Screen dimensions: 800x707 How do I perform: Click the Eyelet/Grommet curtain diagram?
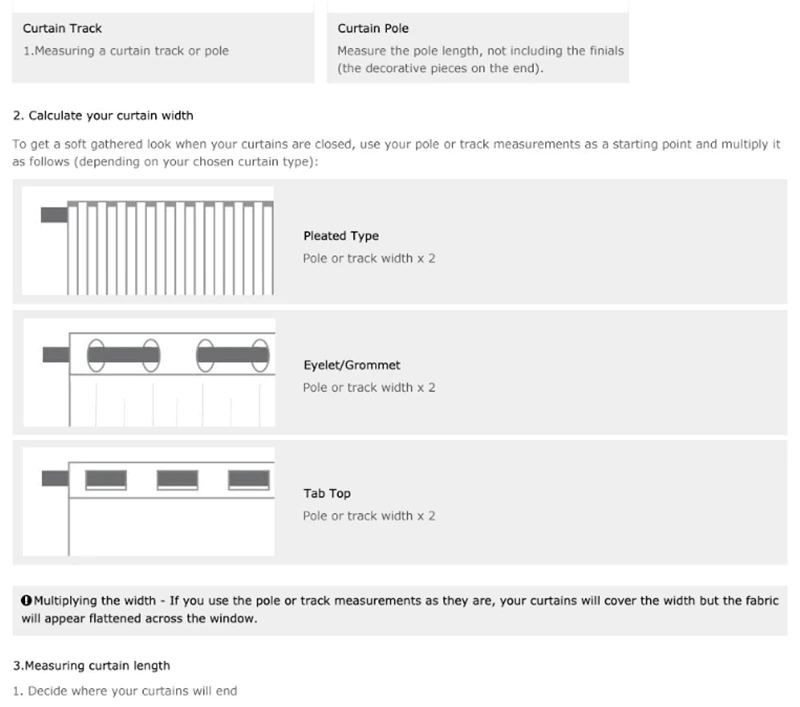pyautogui.click(x=156, y=370)
